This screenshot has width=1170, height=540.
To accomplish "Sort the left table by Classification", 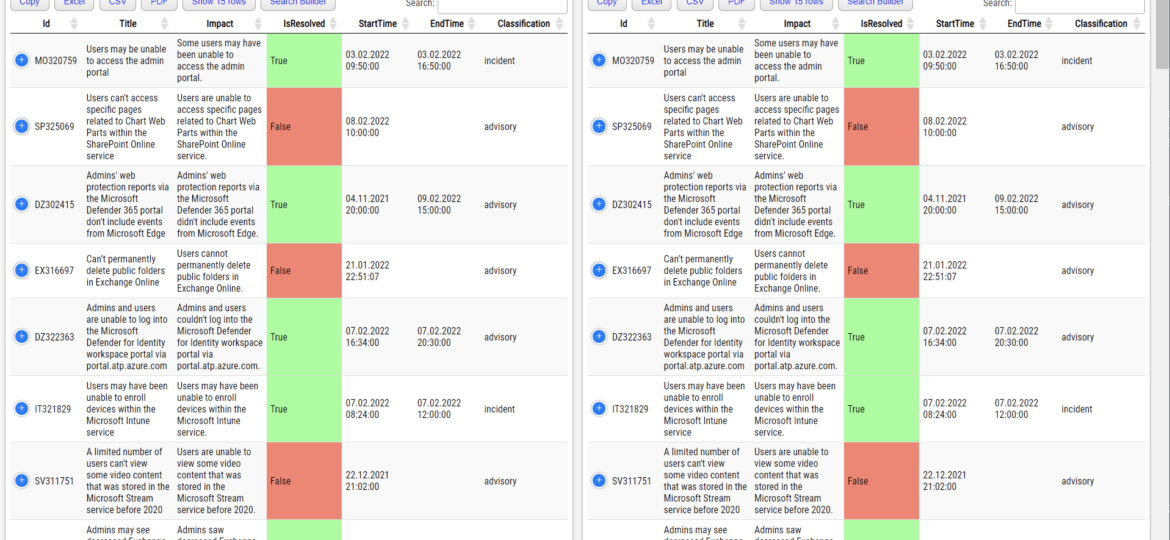I will [524, 24].
